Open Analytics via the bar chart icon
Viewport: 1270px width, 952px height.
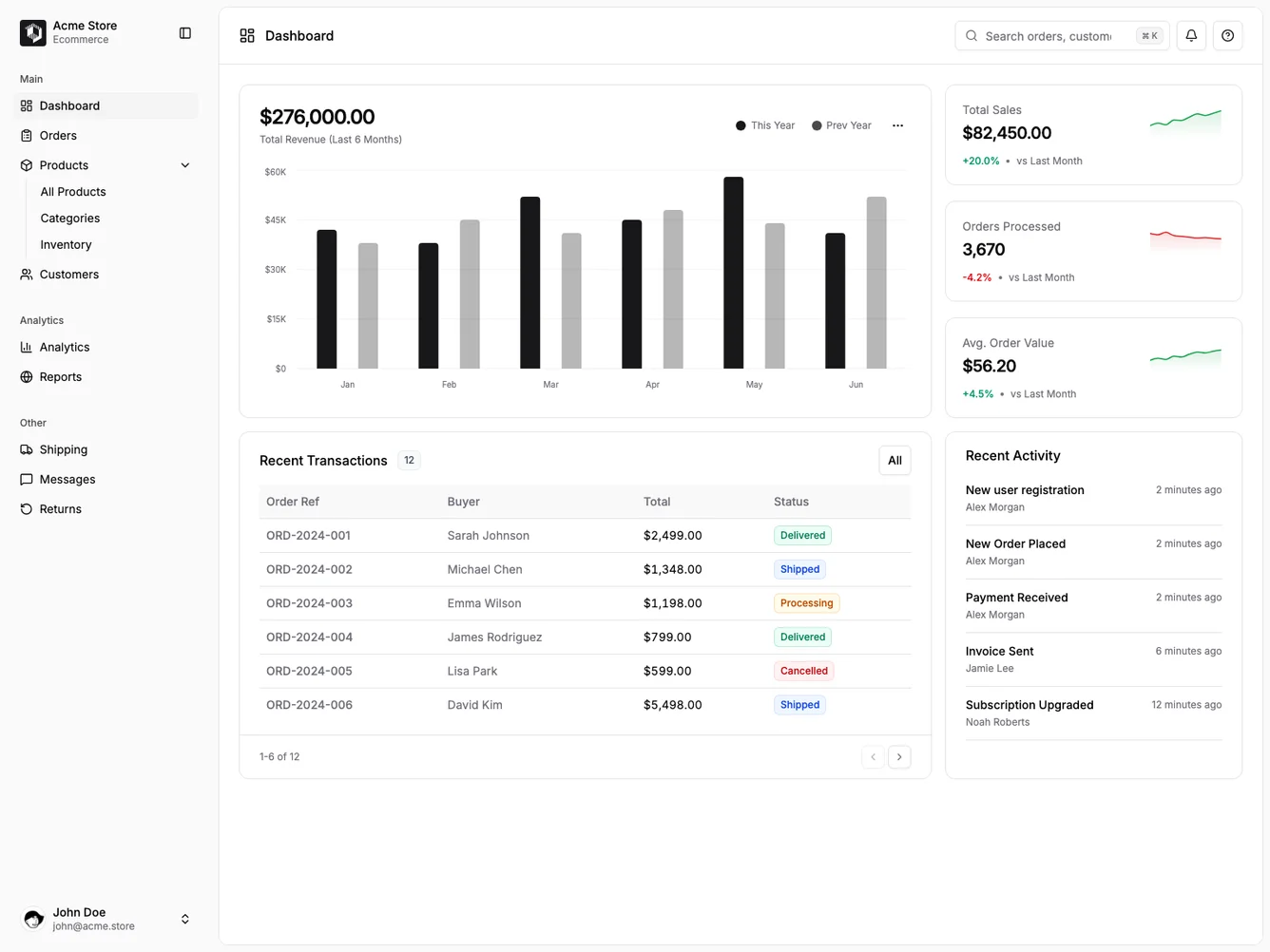[x=26, y=347]
